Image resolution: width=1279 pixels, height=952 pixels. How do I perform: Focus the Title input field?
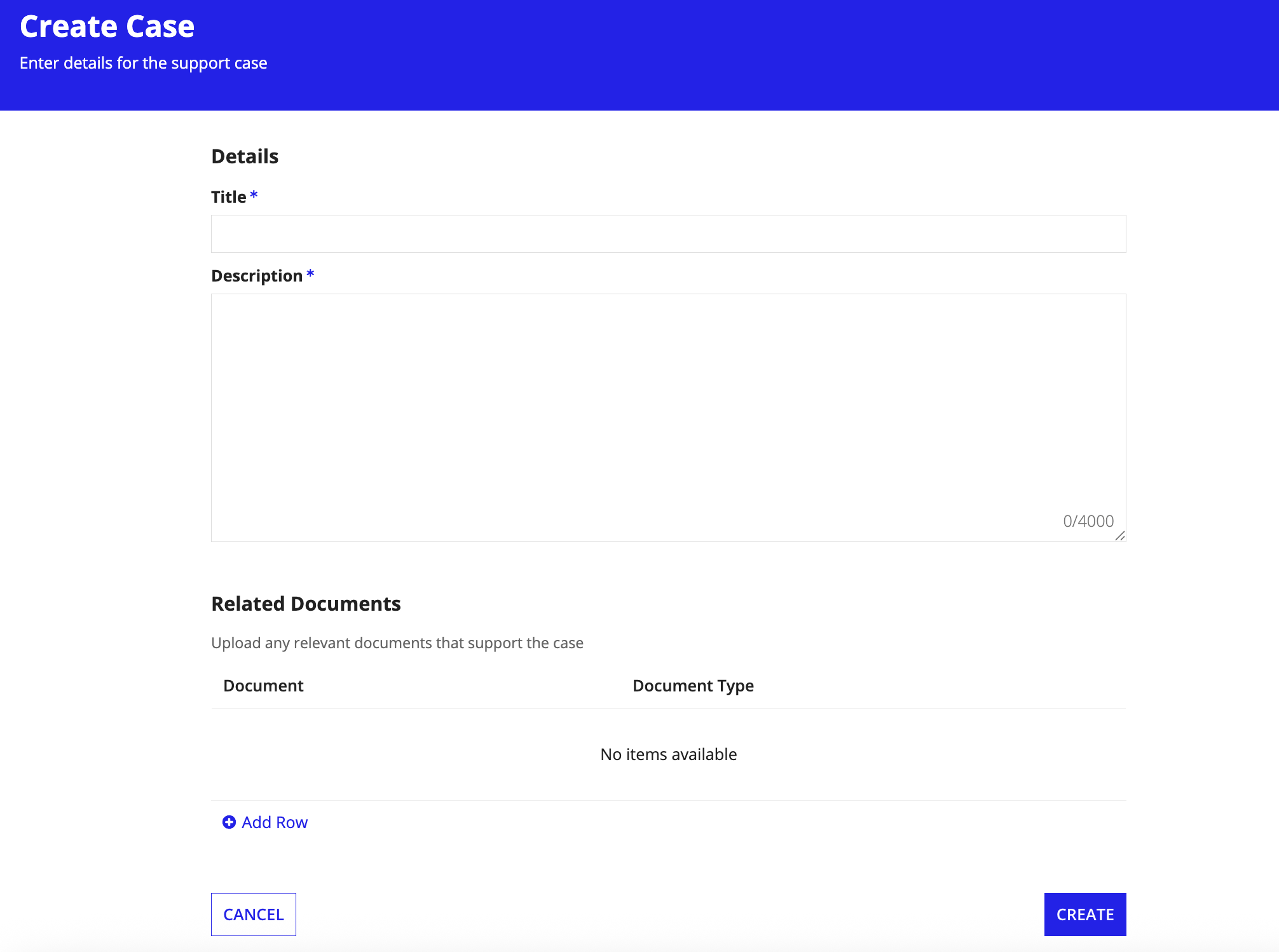(668, 234)
